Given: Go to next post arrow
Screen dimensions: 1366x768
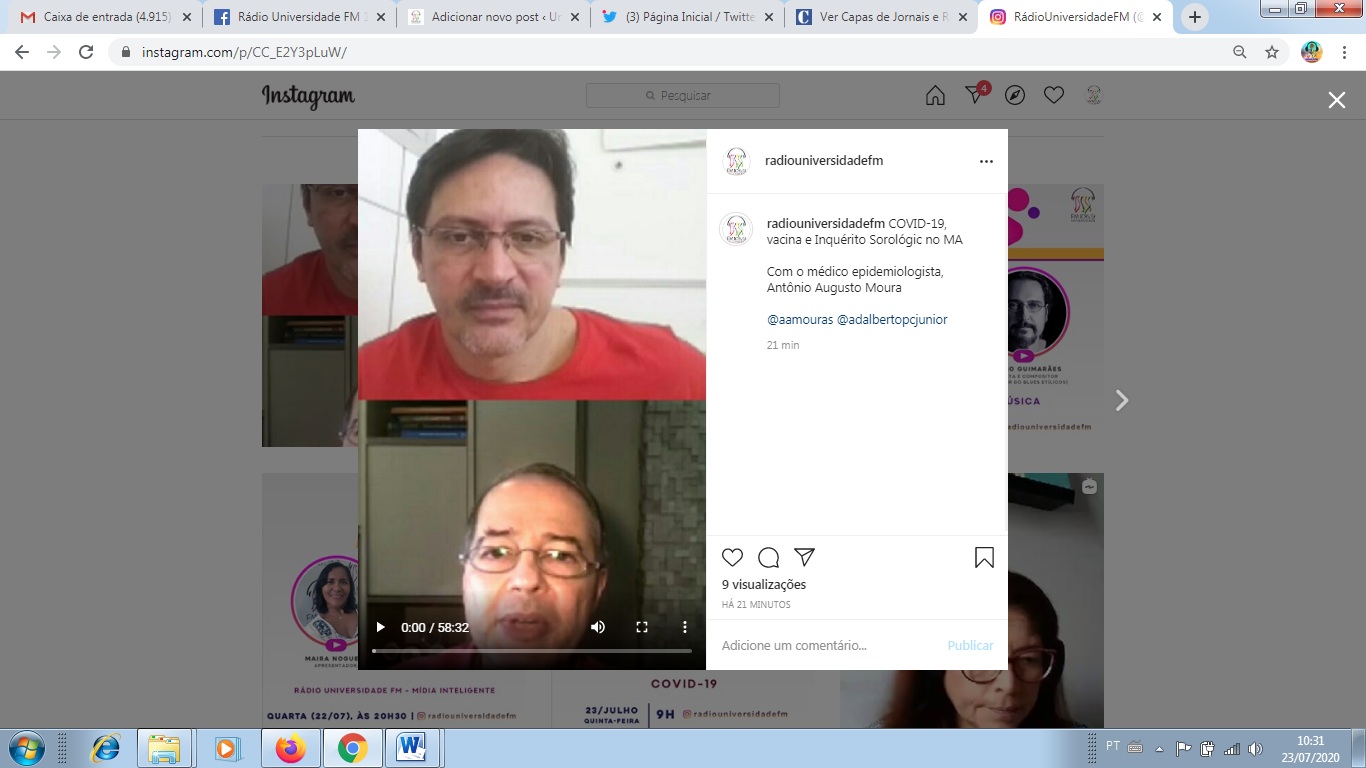Looking at the screenshot, I should 1122,400.
